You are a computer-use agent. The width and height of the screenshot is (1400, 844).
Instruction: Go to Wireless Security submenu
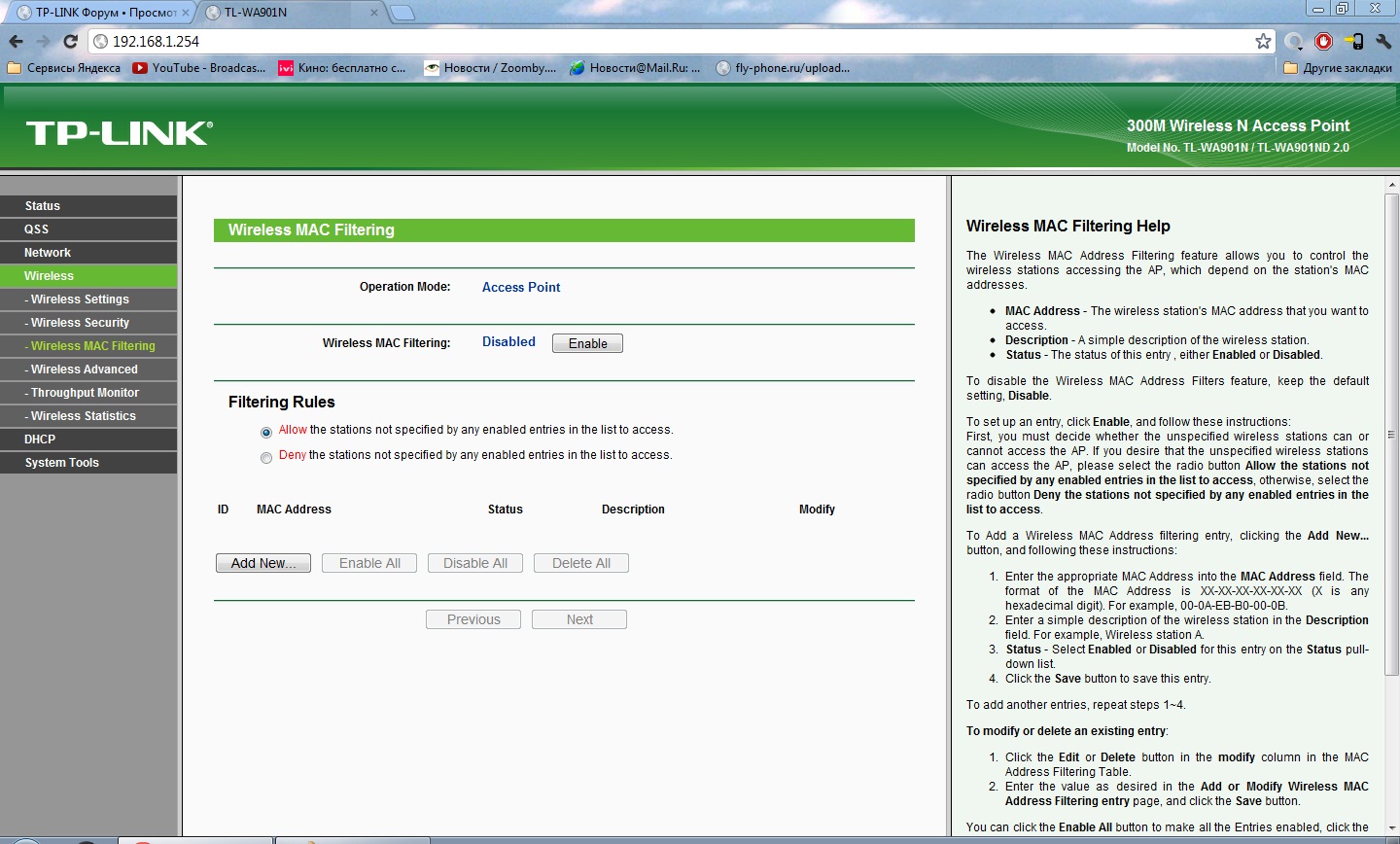[x=88, y=323]
